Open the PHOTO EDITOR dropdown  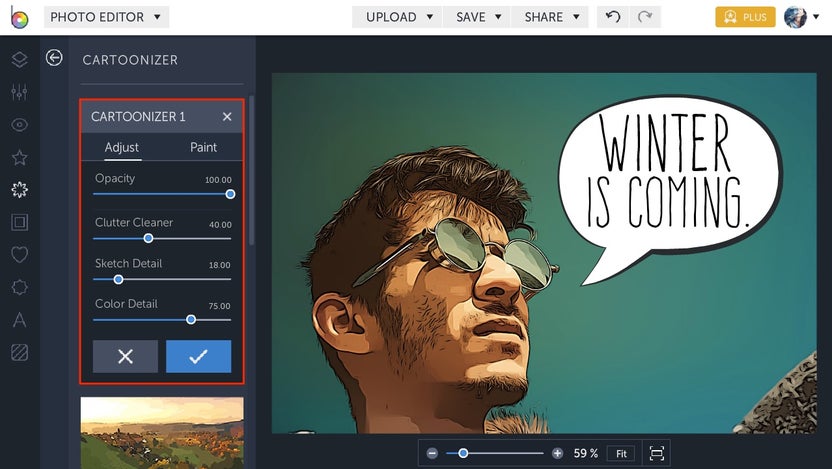click(107, 17)
